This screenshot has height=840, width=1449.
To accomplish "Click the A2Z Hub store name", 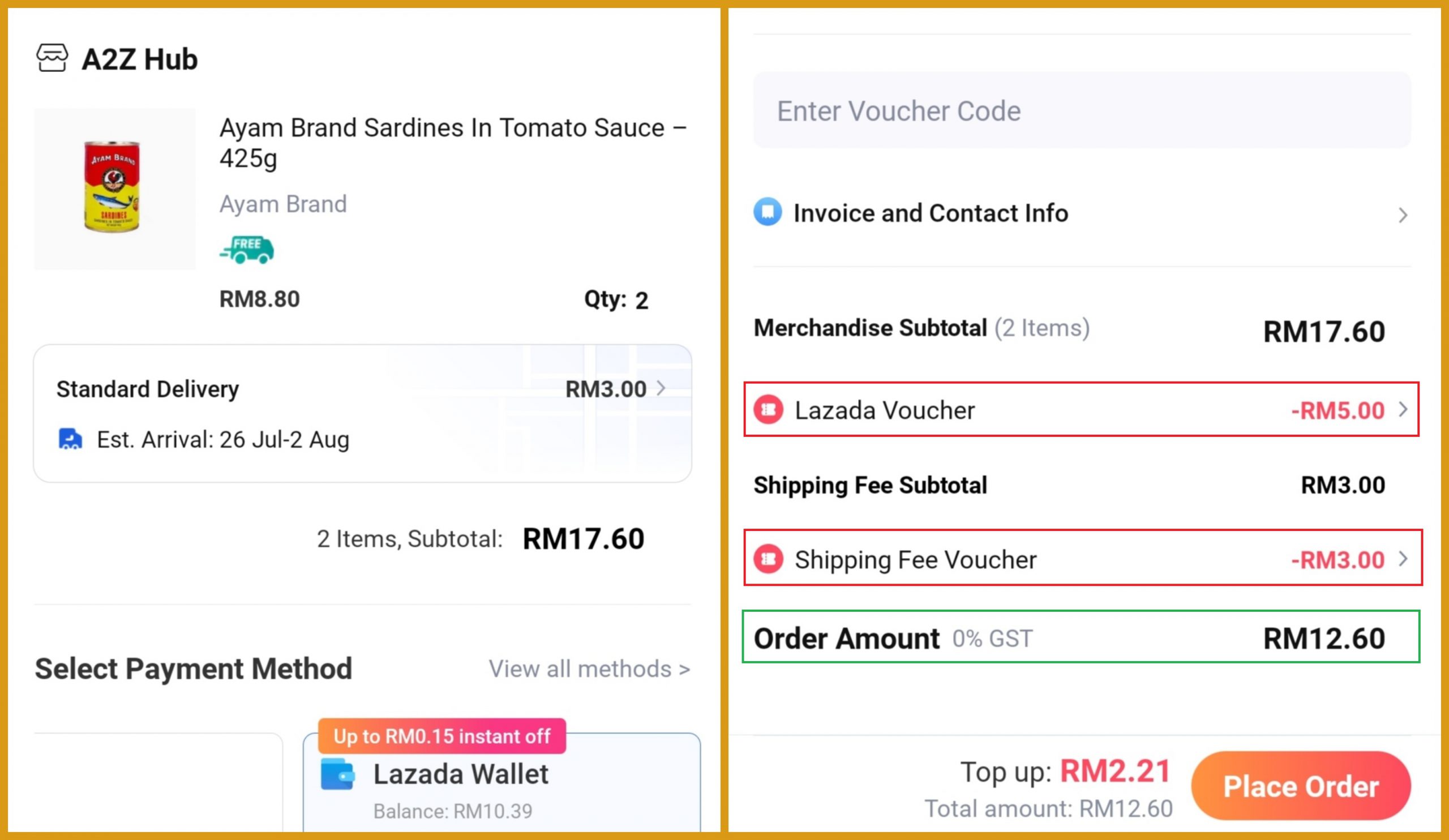I will [x=140, y=59].
